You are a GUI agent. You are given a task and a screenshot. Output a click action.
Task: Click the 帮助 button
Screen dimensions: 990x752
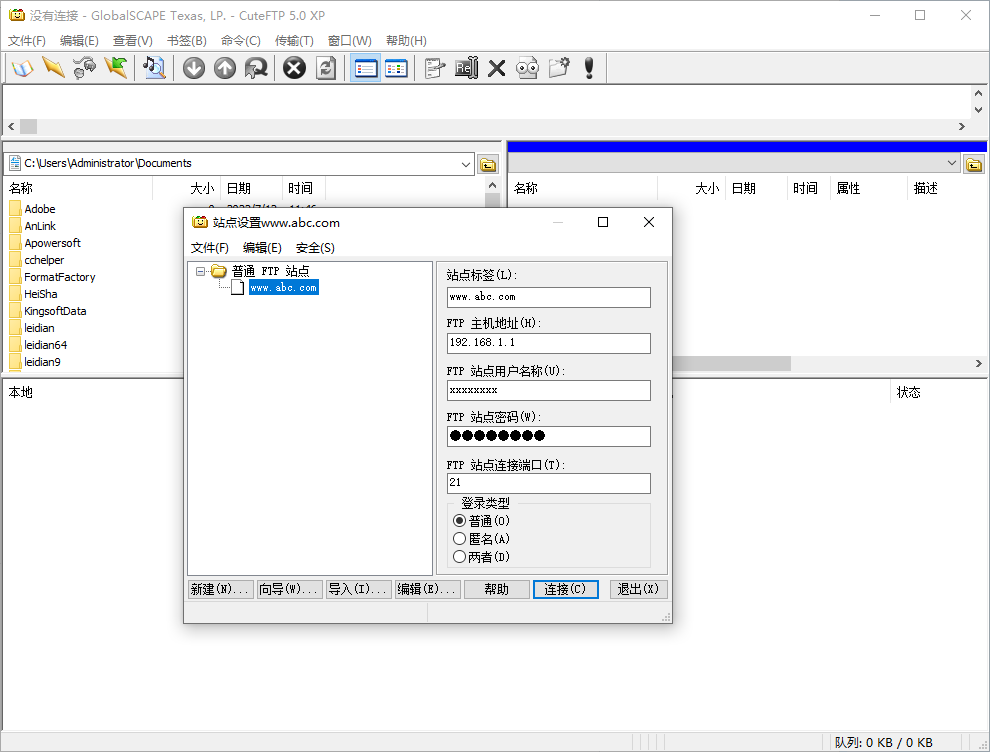497,589
